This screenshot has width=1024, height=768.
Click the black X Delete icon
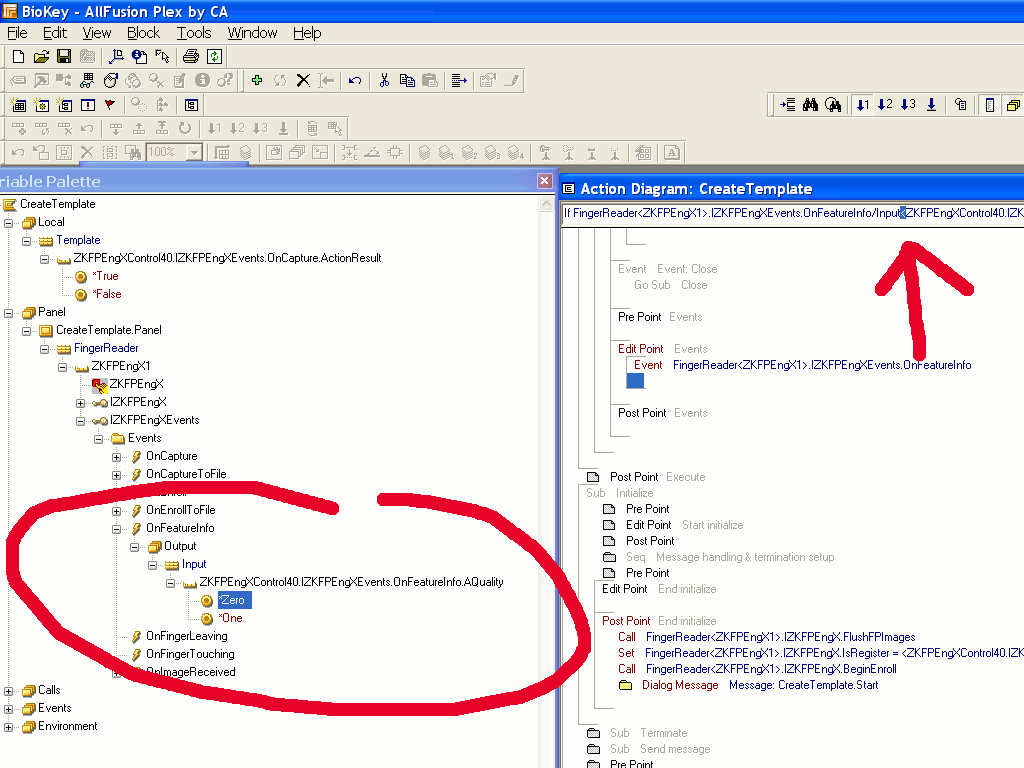pos(303,81)
